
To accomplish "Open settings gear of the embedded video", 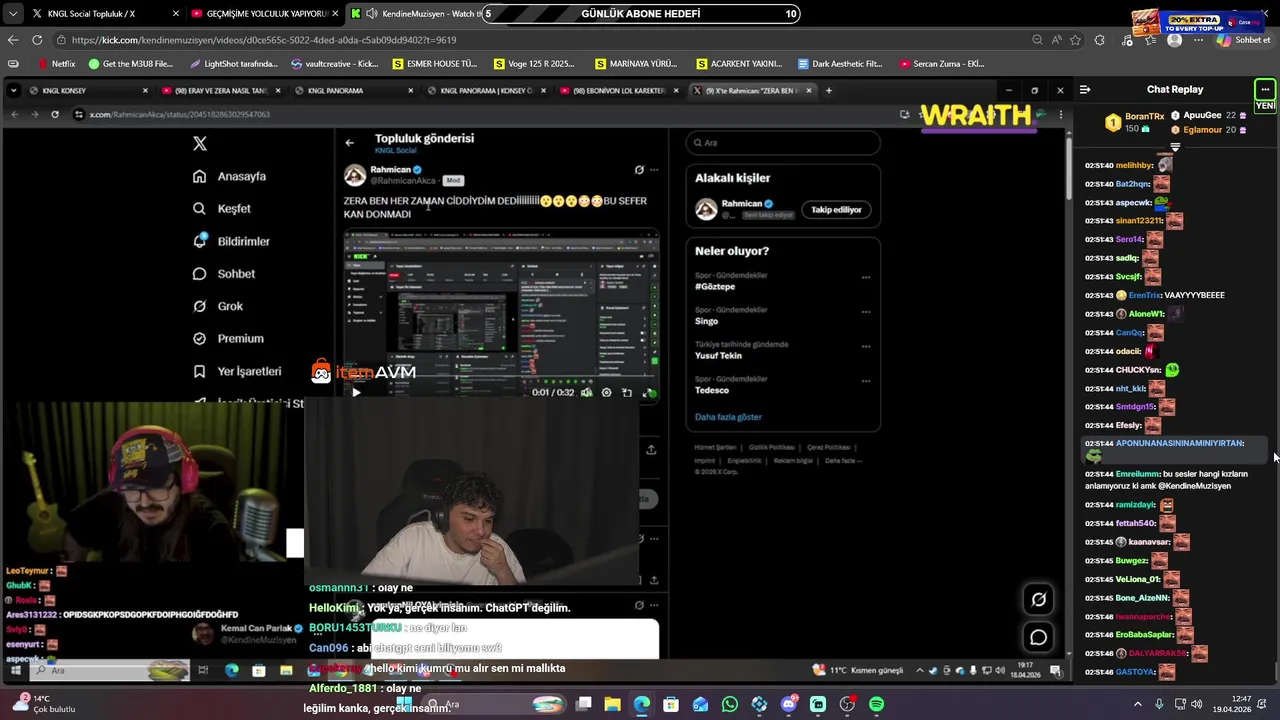I will 606,393.
